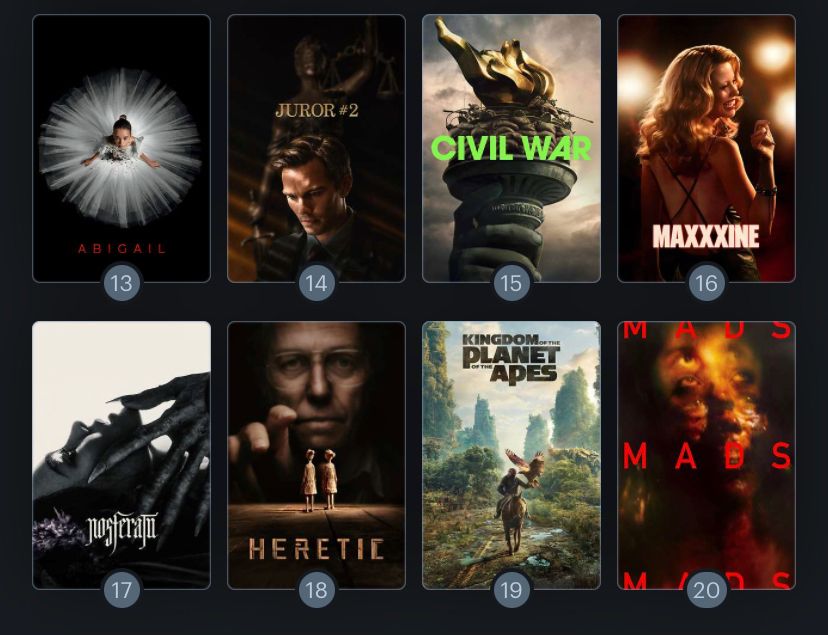Click the MaXXXine movie poster
828x635 pixels.
707,148
